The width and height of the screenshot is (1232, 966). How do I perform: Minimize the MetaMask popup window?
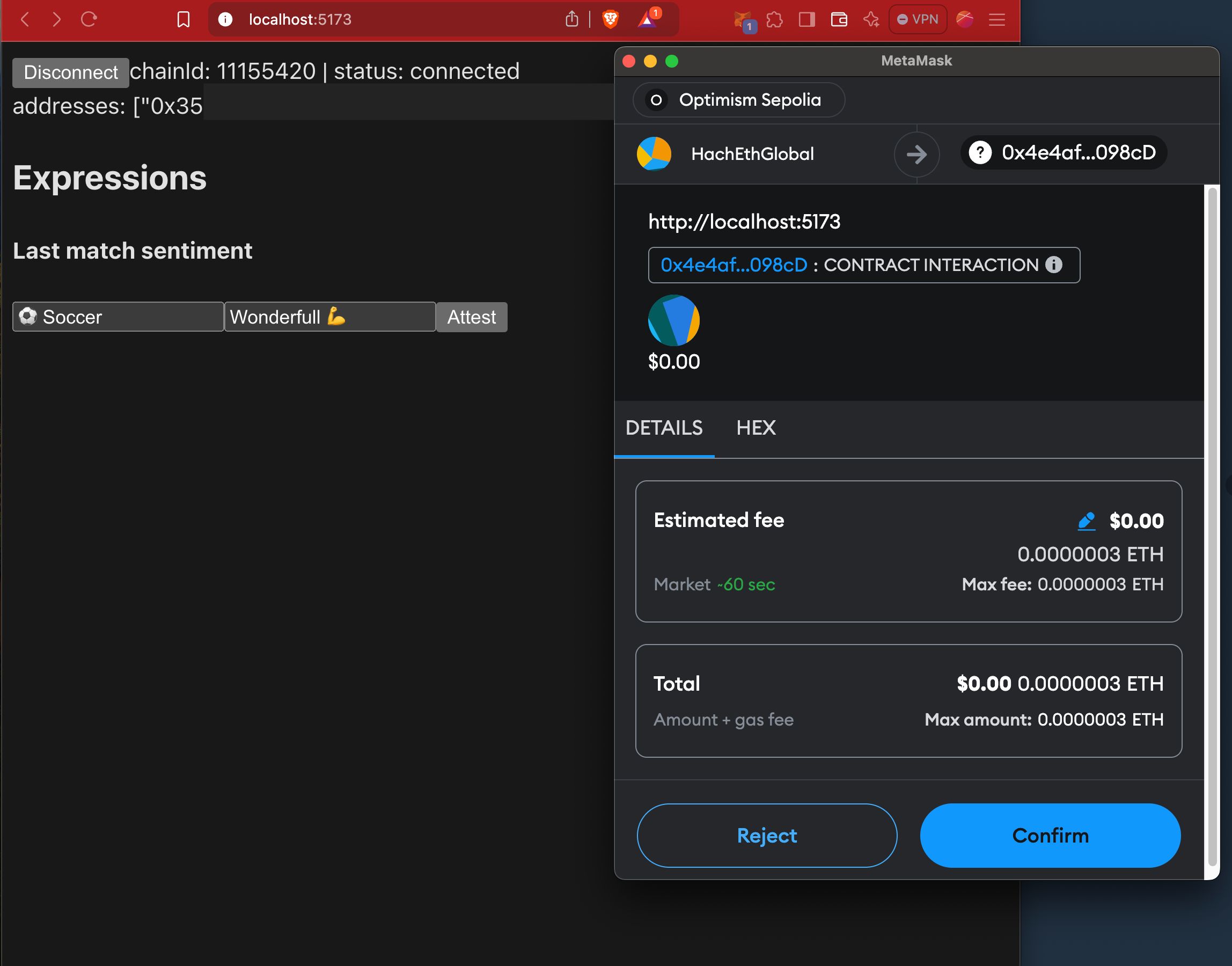(x=650, y=61)
